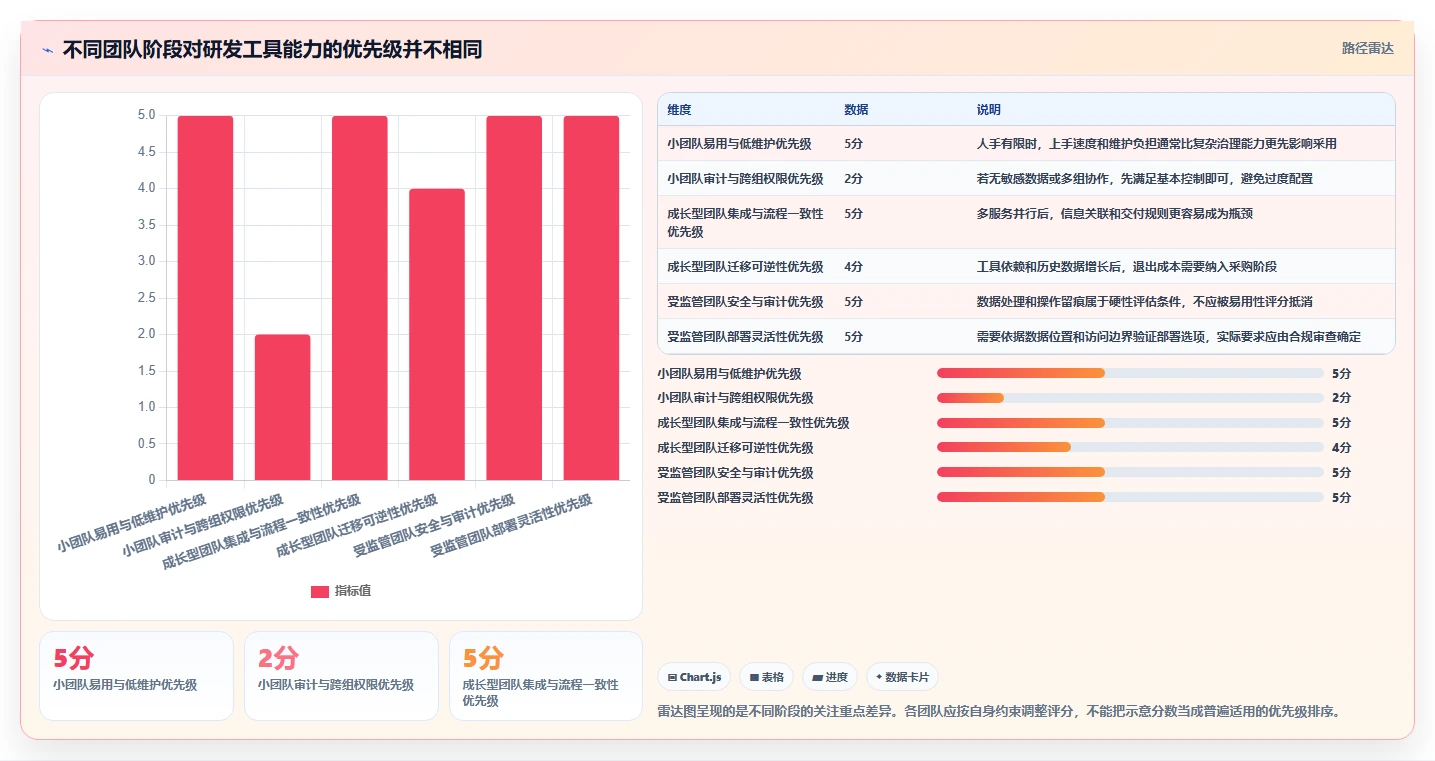Click the chart bar for 受监管团队部署灵活性优先级
This screenshot has height=761, width=1435.
click(591, 298)
